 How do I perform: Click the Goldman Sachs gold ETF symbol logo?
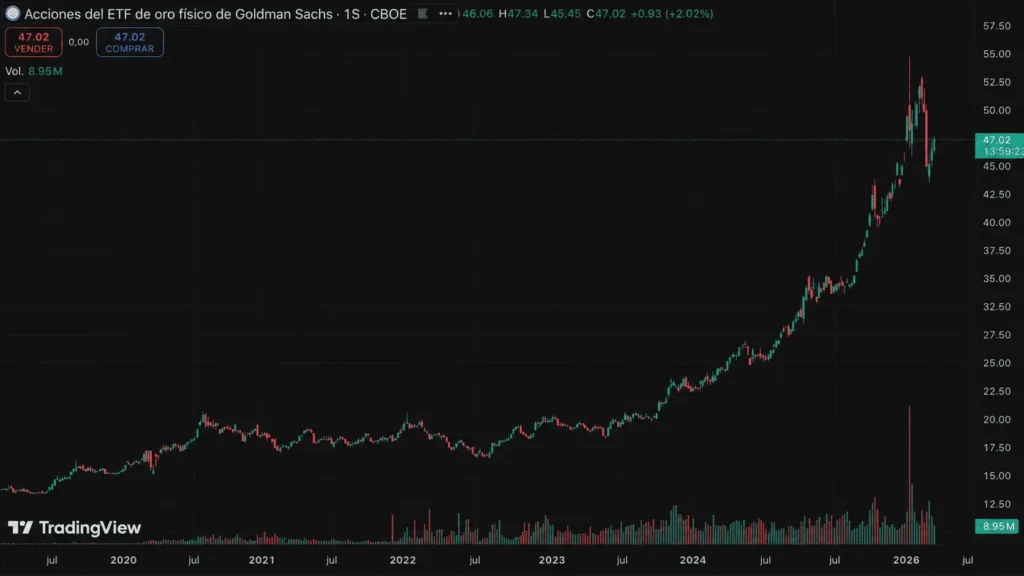click(12, 14)
